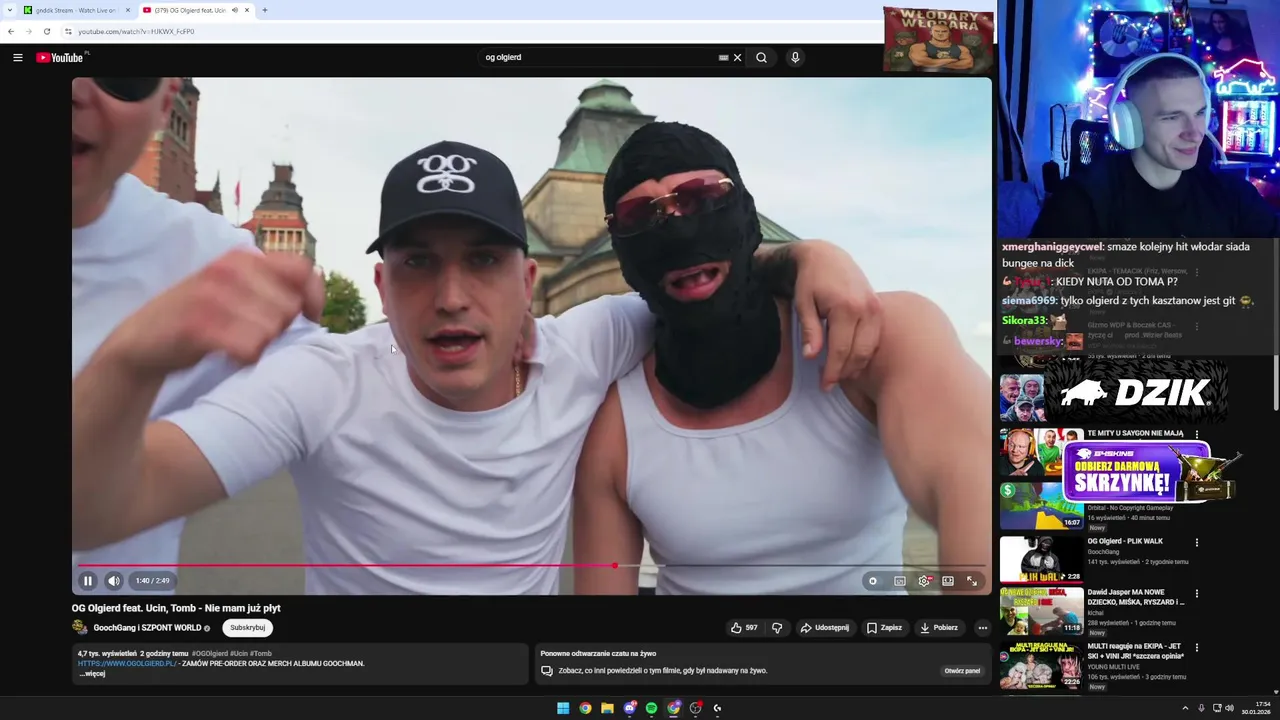The image size is (1280, 720).
Task: Save video with Zapisz
Action: tap(884, 628)
